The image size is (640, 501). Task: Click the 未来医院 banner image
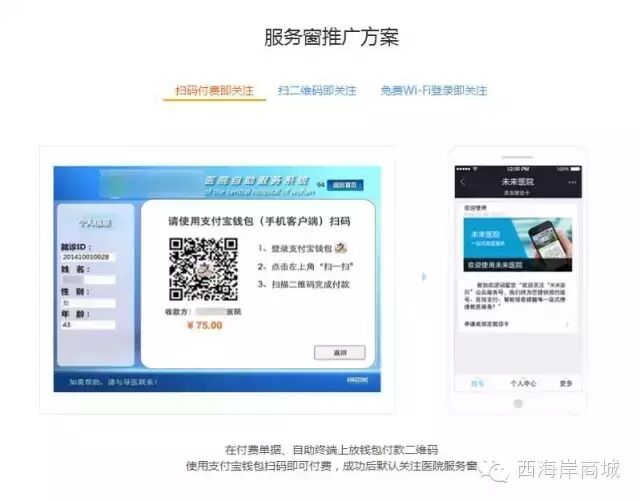tap(518, 244)
